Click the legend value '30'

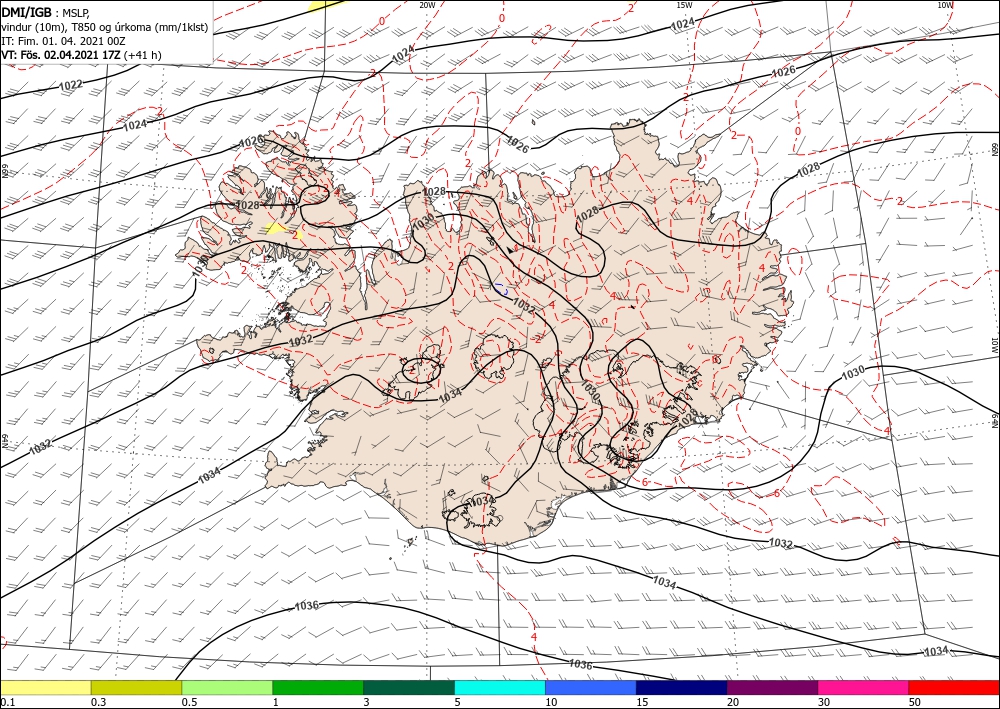824,702
